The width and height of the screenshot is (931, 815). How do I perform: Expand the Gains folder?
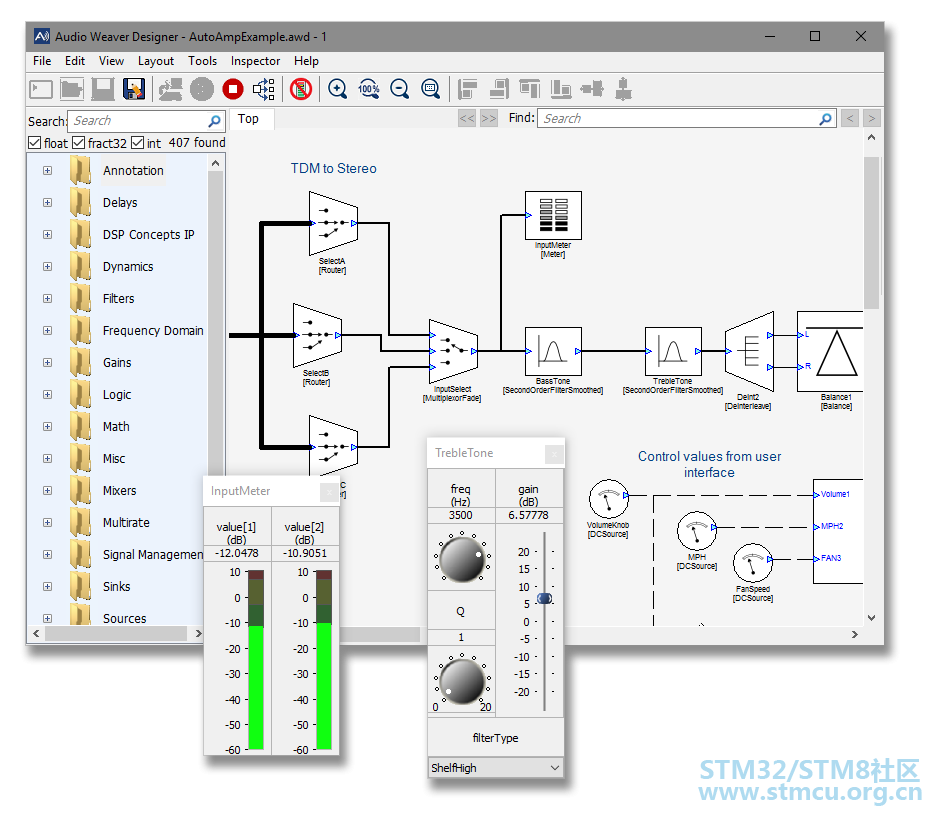coord(48,363)
